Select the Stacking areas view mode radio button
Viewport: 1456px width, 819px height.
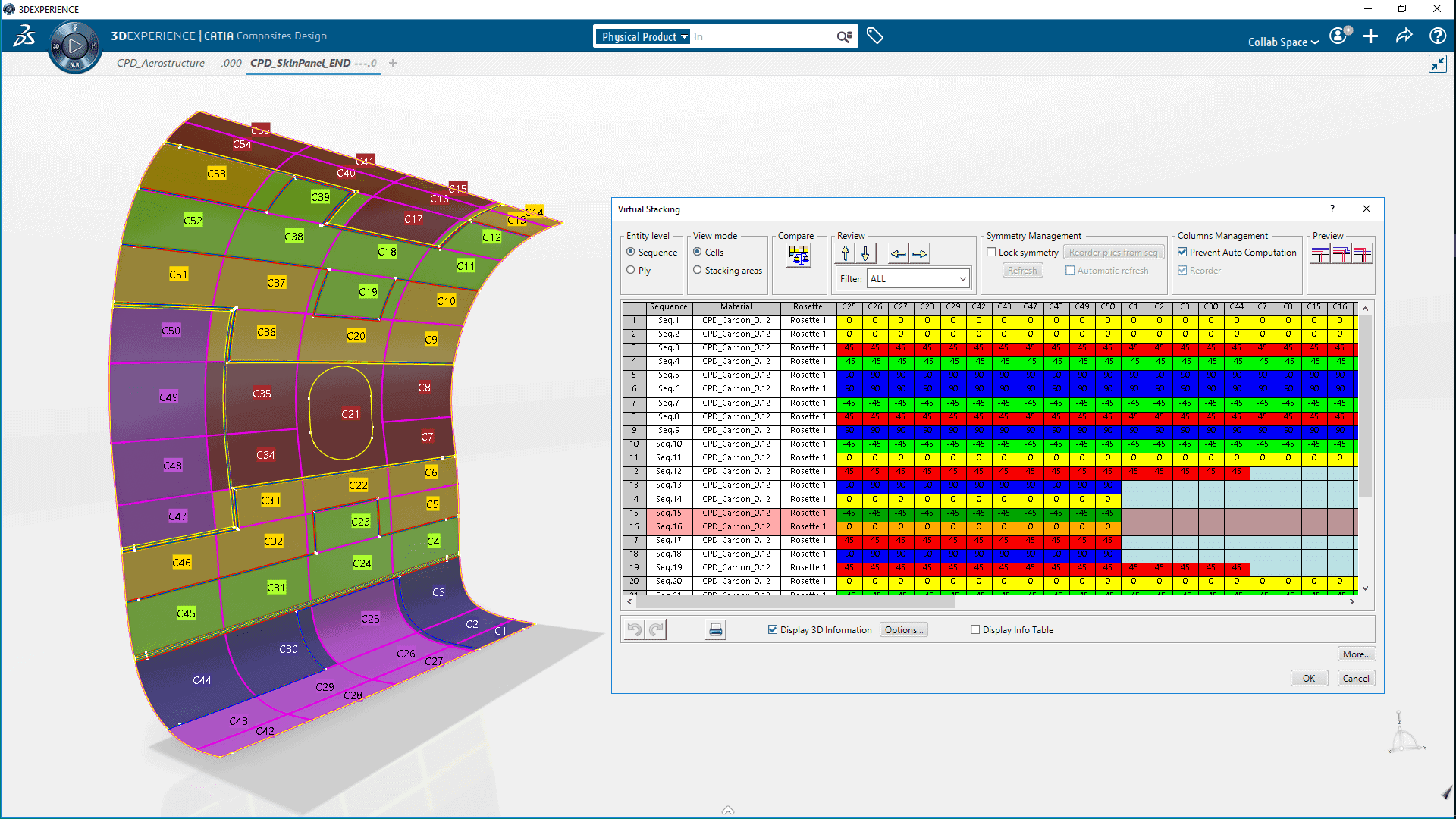(697, 270)
